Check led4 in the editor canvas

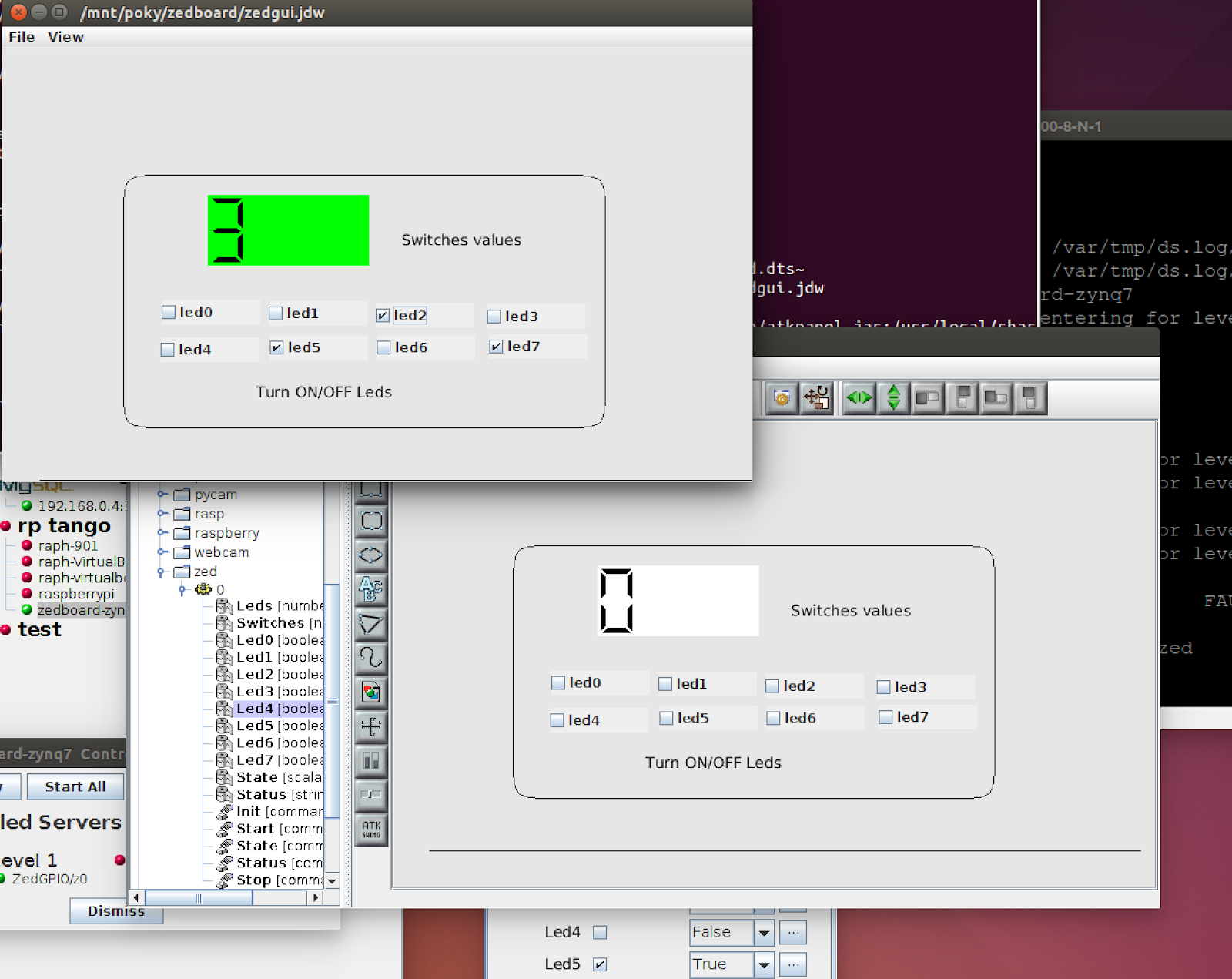click(557, 720)
